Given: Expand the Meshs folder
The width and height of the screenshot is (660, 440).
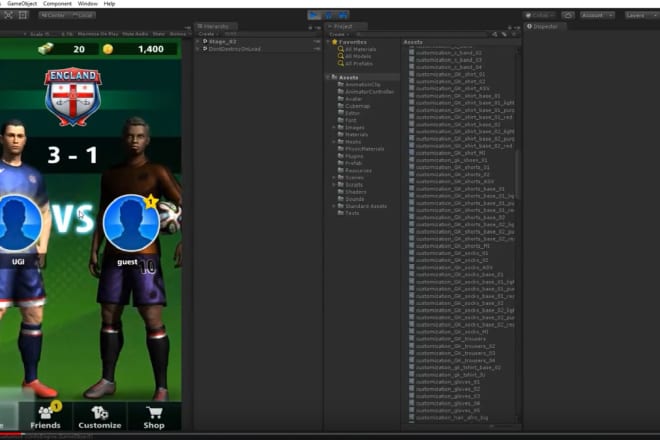Looking at the screenshot, I should tap(334, 142).
